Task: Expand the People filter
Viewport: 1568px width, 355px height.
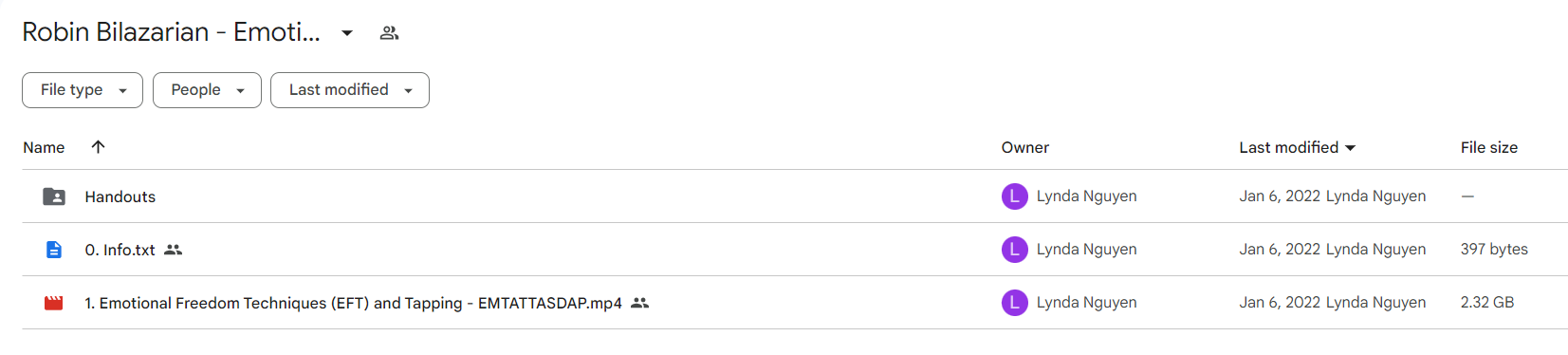Action: 207,90
